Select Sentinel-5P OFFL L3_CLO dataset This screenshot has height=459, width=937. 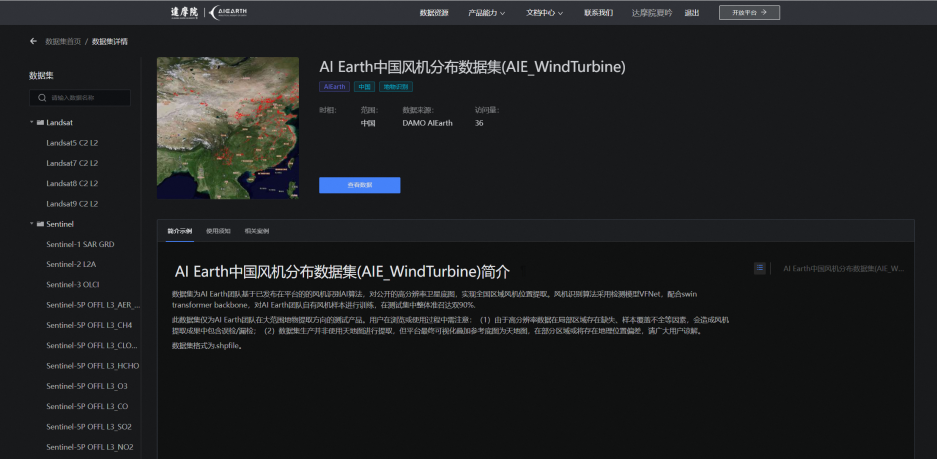[93, 345]
